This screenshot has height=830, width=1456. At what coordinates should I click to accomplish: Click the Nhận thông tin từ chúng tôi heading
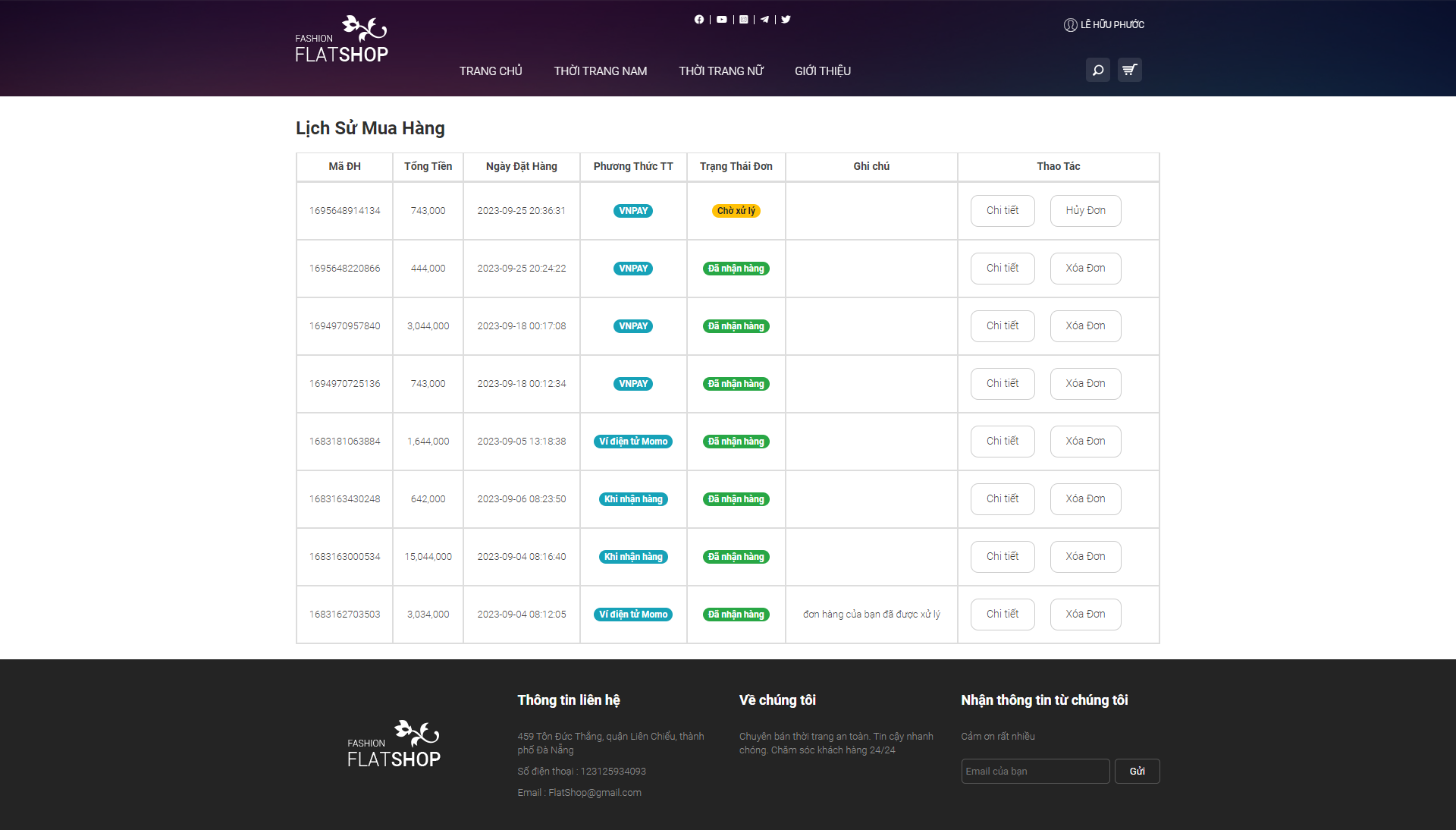(1044, 700)
